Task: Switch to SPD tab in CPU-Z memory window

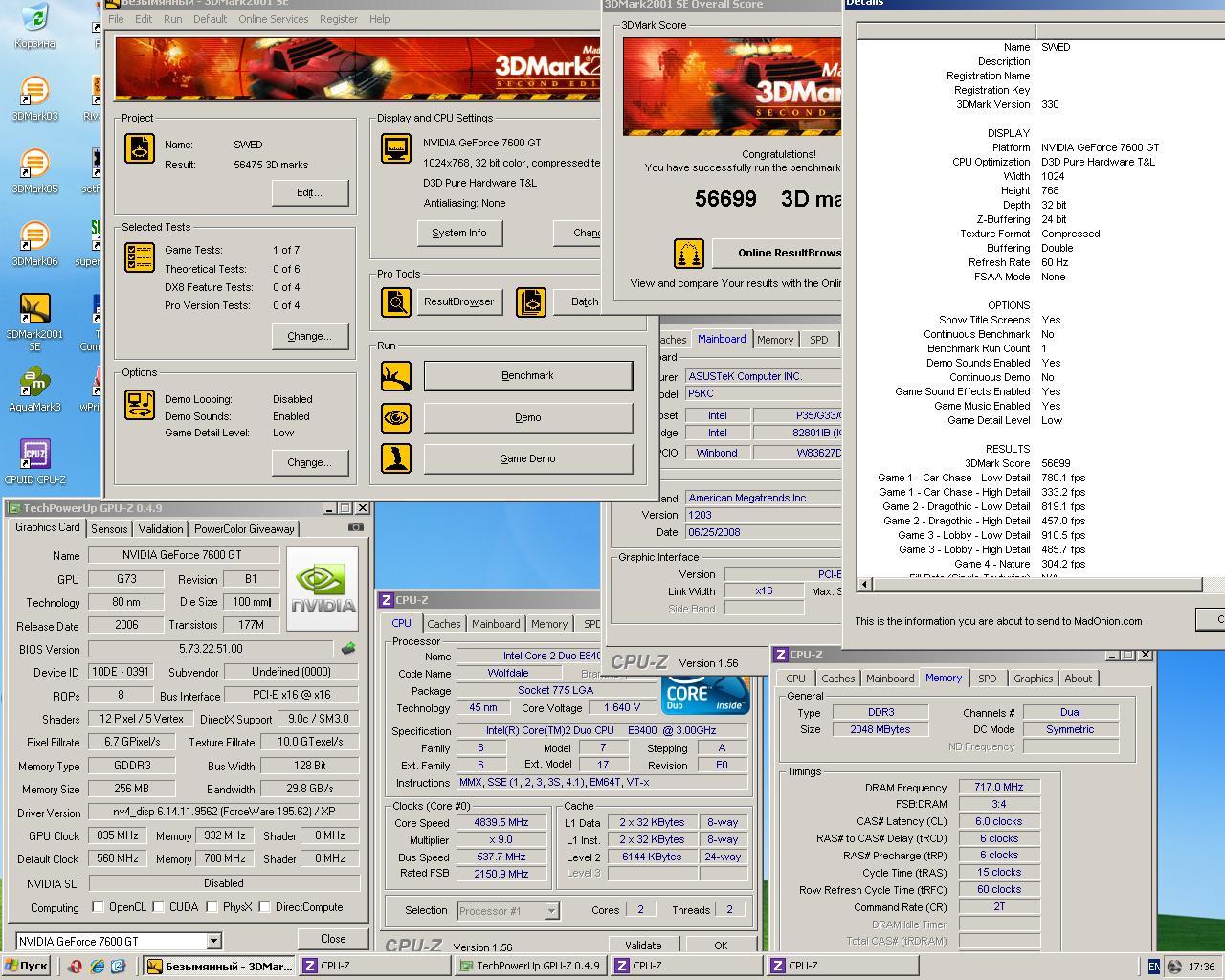Action: click(x=987, y=679)
